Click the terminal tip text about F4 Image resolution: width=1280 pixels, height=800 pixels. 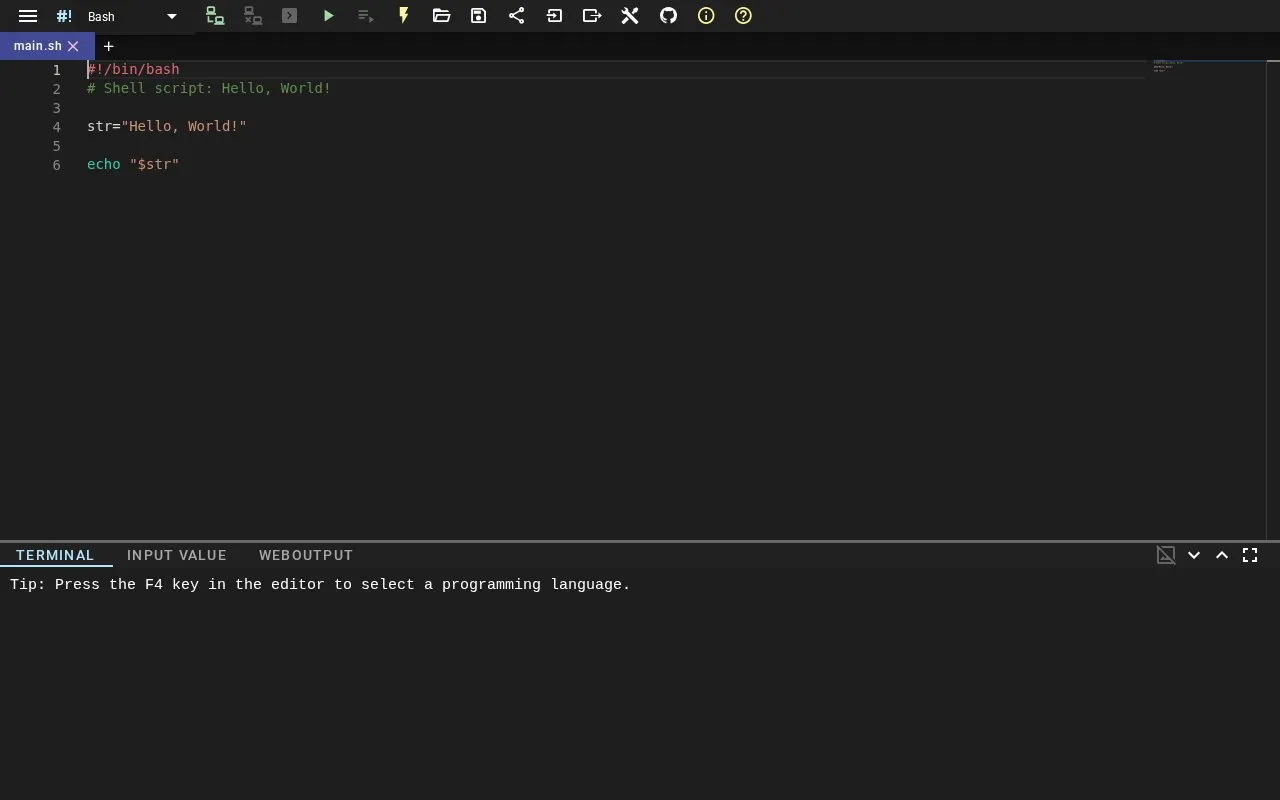(320, 584)
